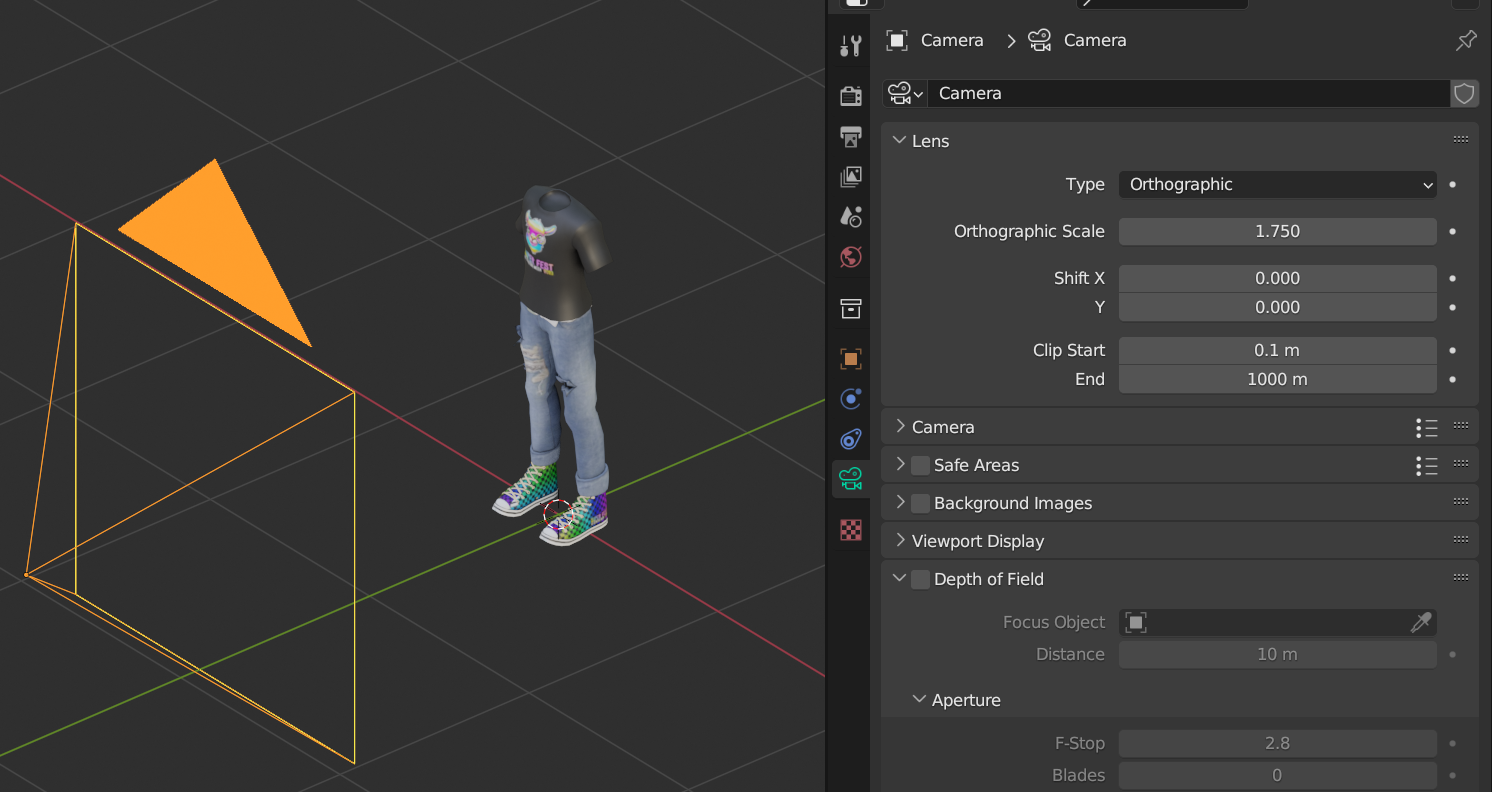Enable the Depth of Field checkbox
This screenshot has height=792, width=1492.
920,579
